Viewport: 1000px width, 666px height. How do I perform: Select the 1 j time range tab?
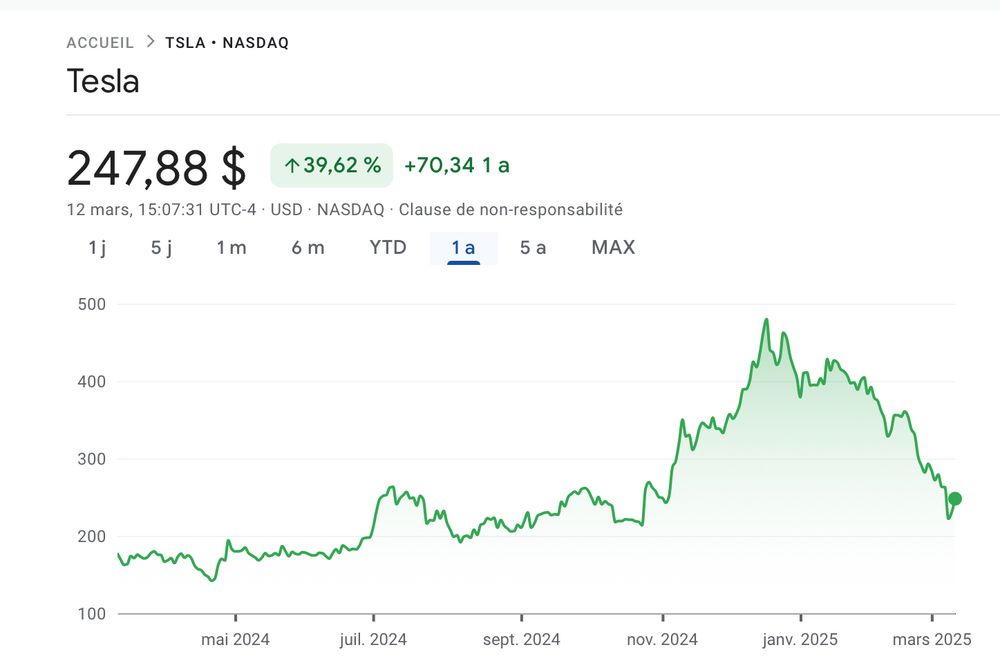point(97,248)
